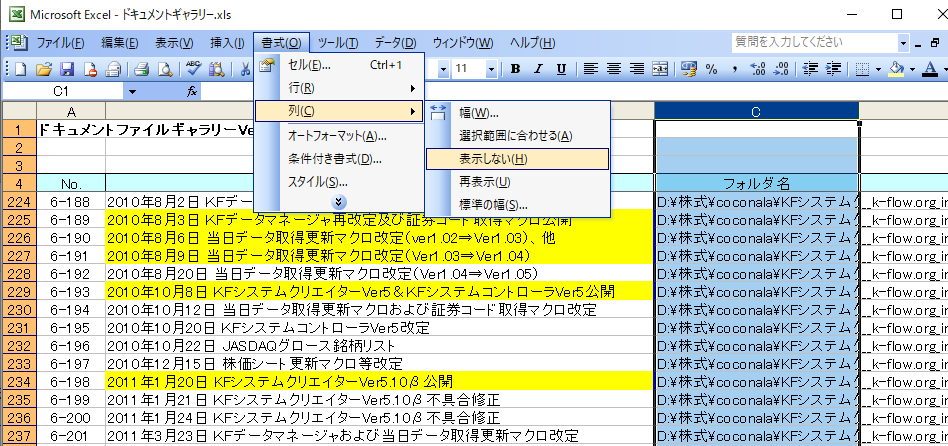Open the help question dropdown arrow
This screenshot has height=446, width=948.
coord(903,43)
